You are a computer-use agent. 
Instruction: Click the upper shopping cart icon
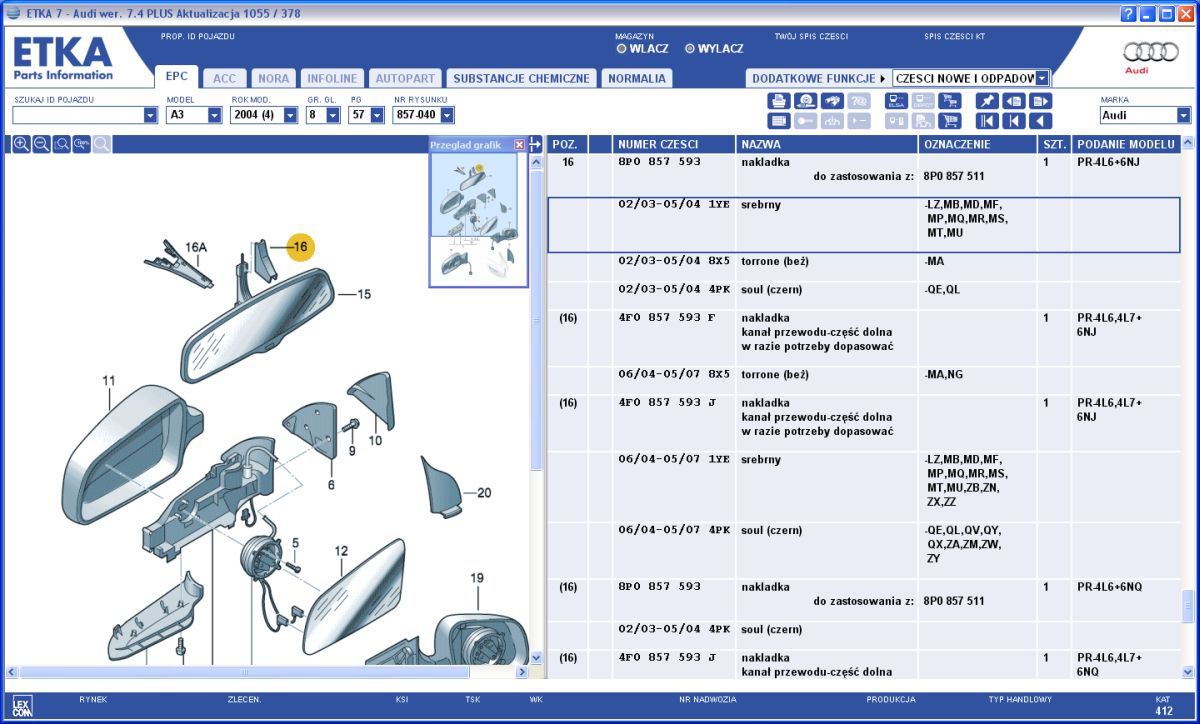tap(950, 101)
